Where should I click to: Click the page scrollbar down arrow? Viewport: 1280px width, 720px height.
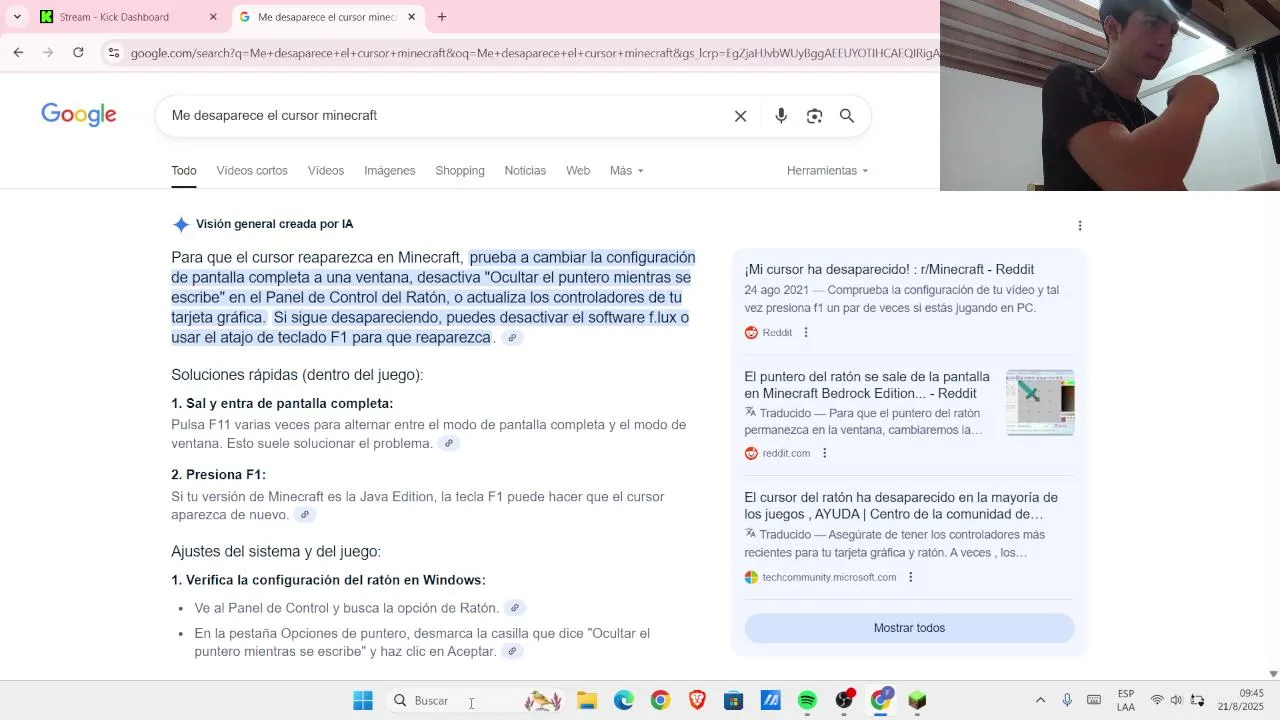(x=1273, y=674)
